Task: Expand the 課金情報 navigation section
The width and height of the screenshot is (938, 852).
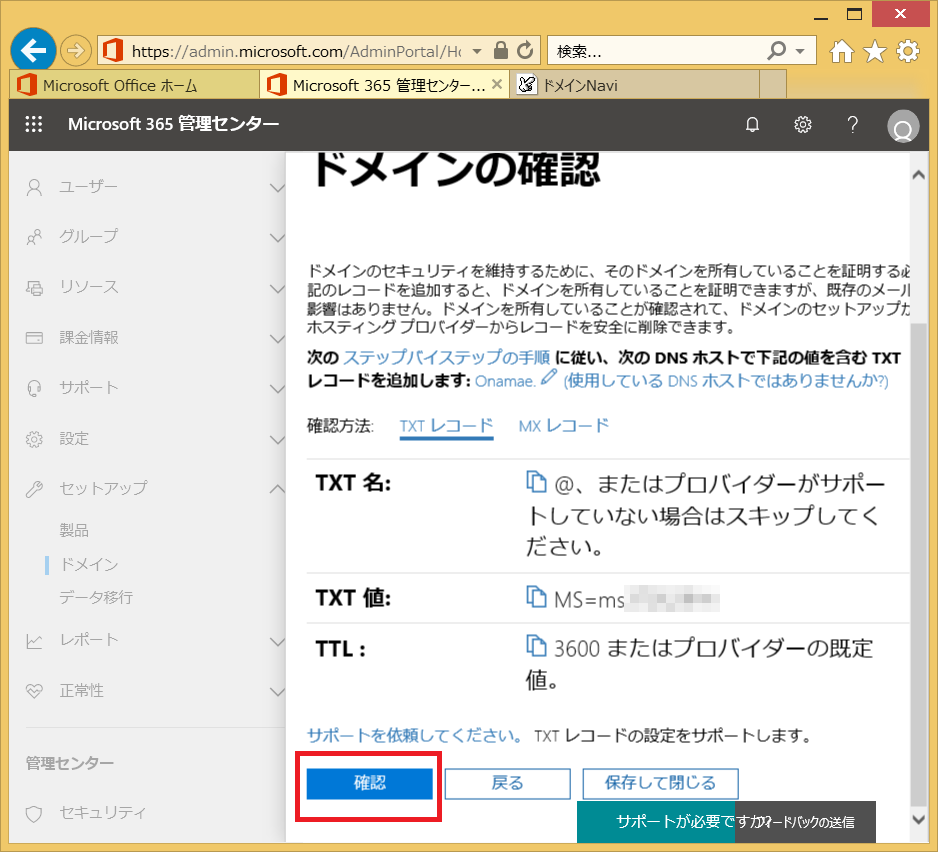Action: pyautogui.click(x=276, y=338)
